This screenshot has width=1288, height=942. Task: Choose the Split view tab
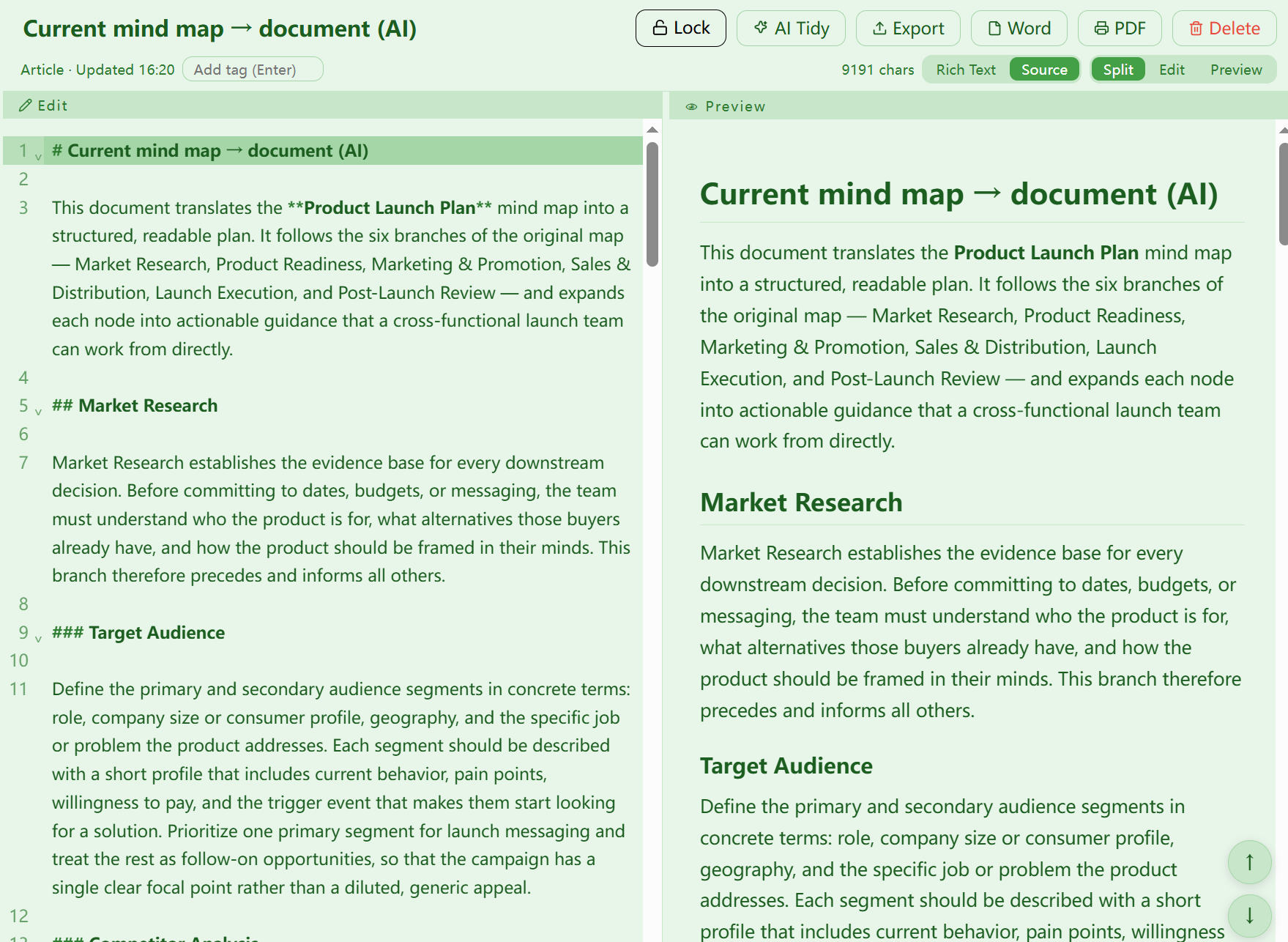coord(1118,70)
